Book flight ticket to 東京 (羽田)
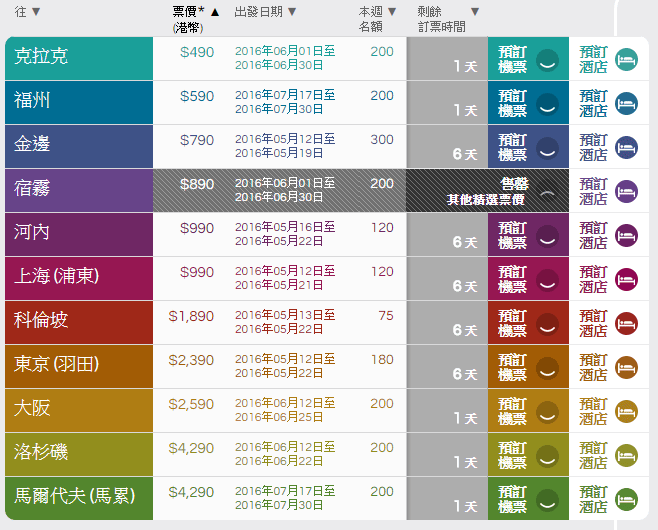The image size is (658, 530). [x=513, y=367]
